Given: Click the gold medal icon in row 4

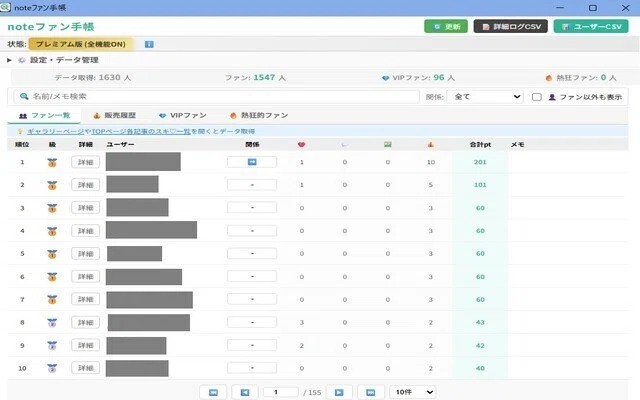Looking at the screenshot, I should coord(52,231).
